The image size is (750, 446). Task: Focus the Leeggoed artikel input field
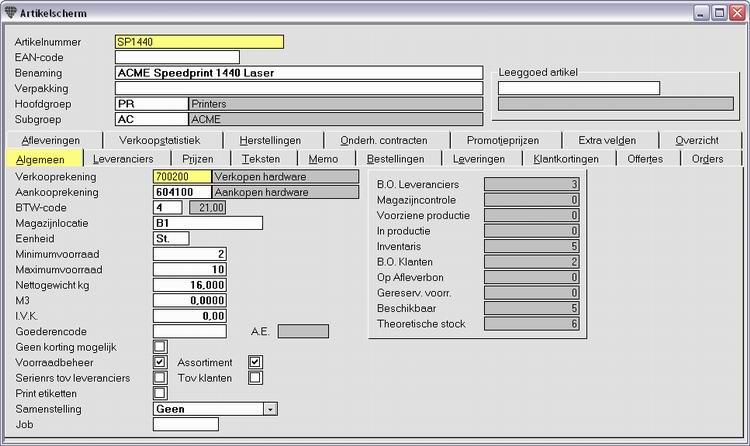(x=579, y=88)
